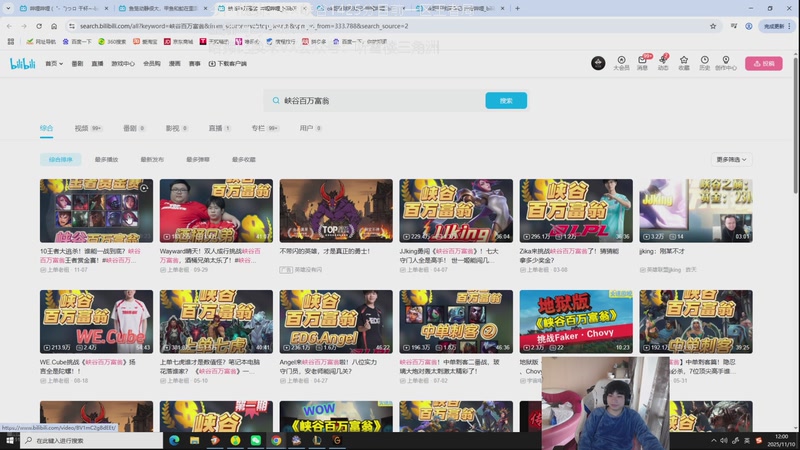Open the 地狱版 Faker Chovy video thumbnail
The height and width of the screenshot is (450, 800).
[576, 321]
